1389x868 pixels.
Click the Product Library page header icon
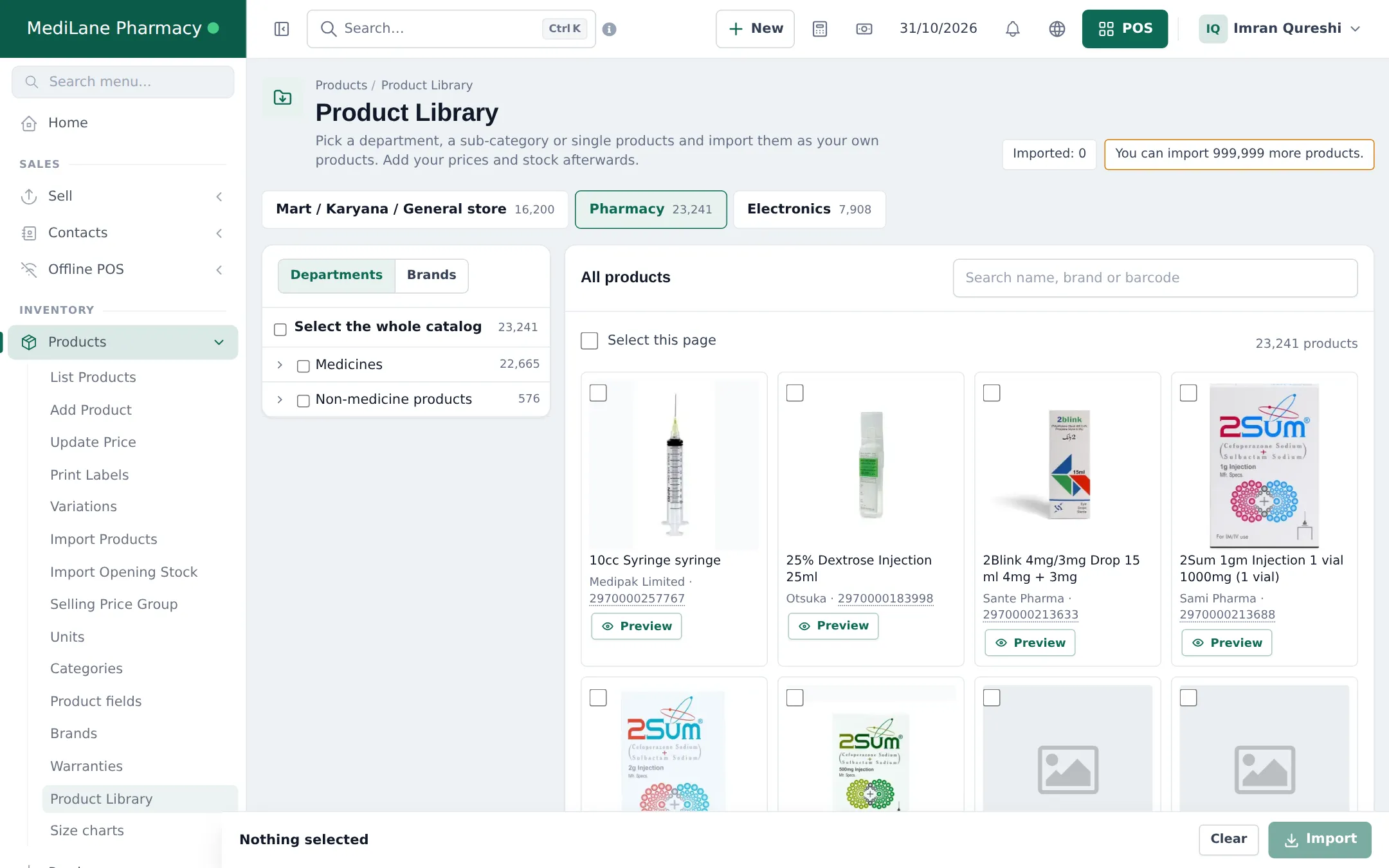pos(283,98)
